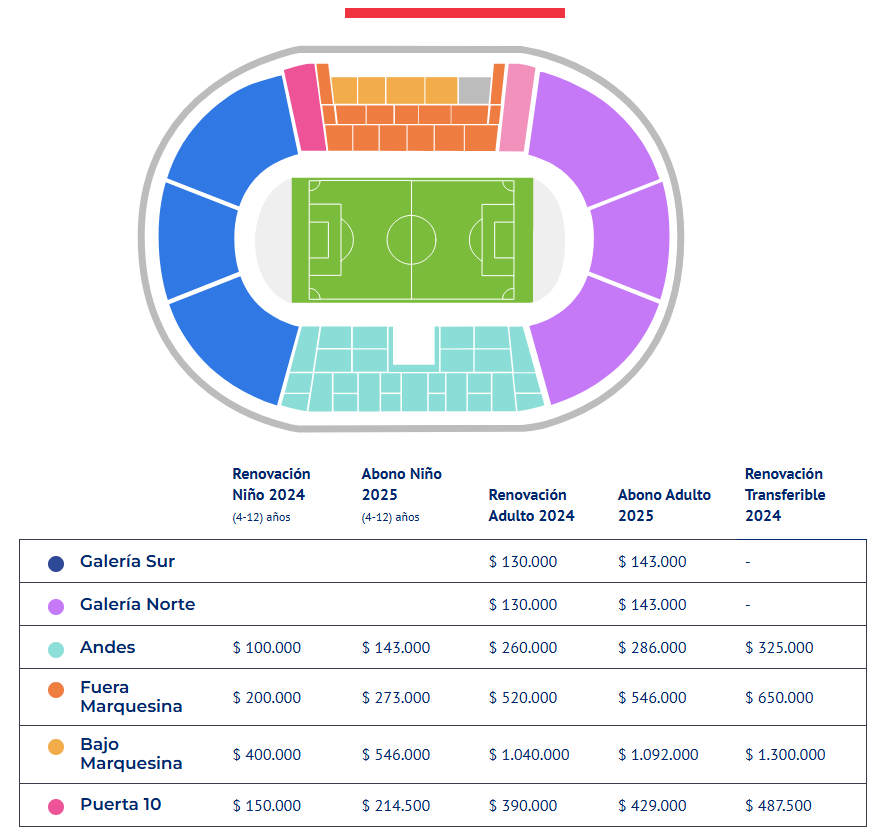
Task: Click the $ 1.300.000 price cell
Action: click(785, 755)
